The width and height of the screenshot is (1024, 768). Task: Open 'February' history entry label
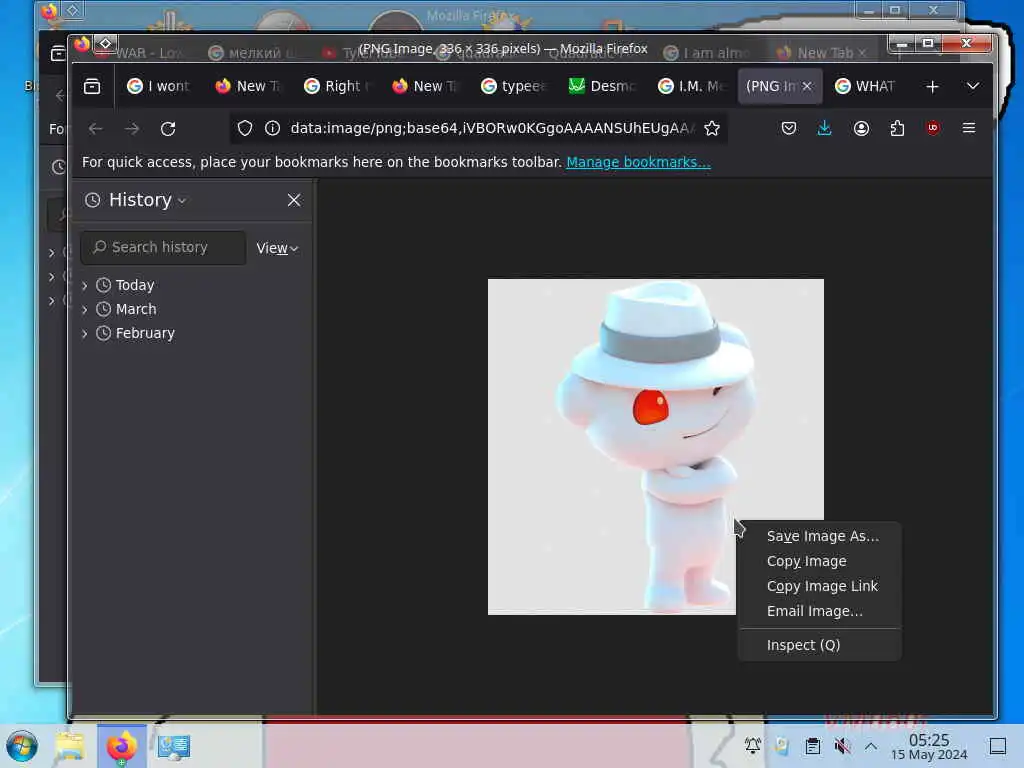click(145, 333)
